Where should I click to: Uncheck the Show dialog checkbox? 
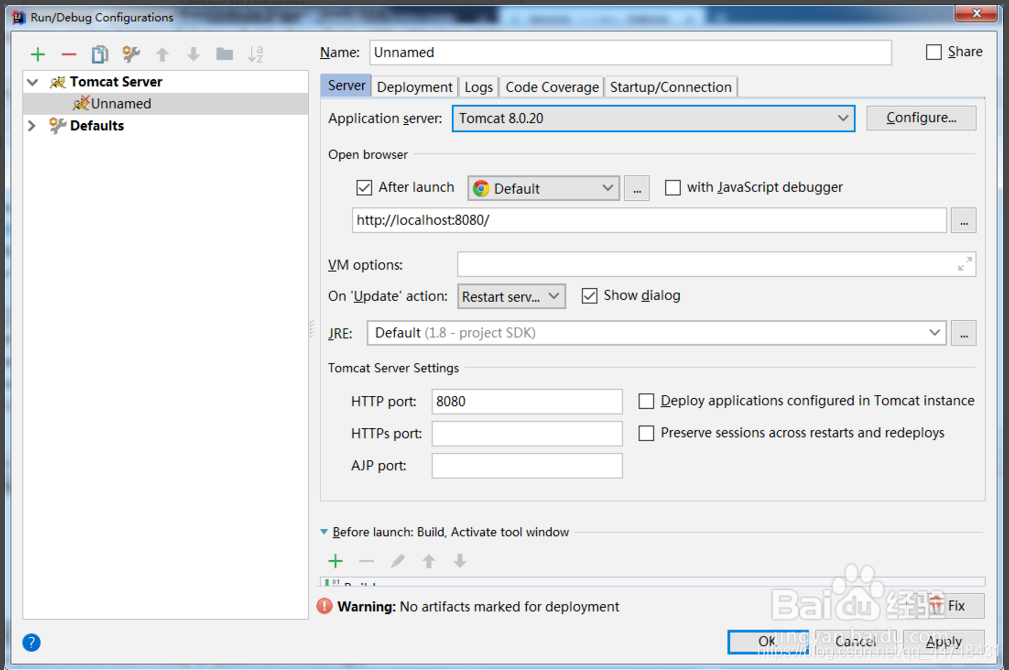click(589, 295)
